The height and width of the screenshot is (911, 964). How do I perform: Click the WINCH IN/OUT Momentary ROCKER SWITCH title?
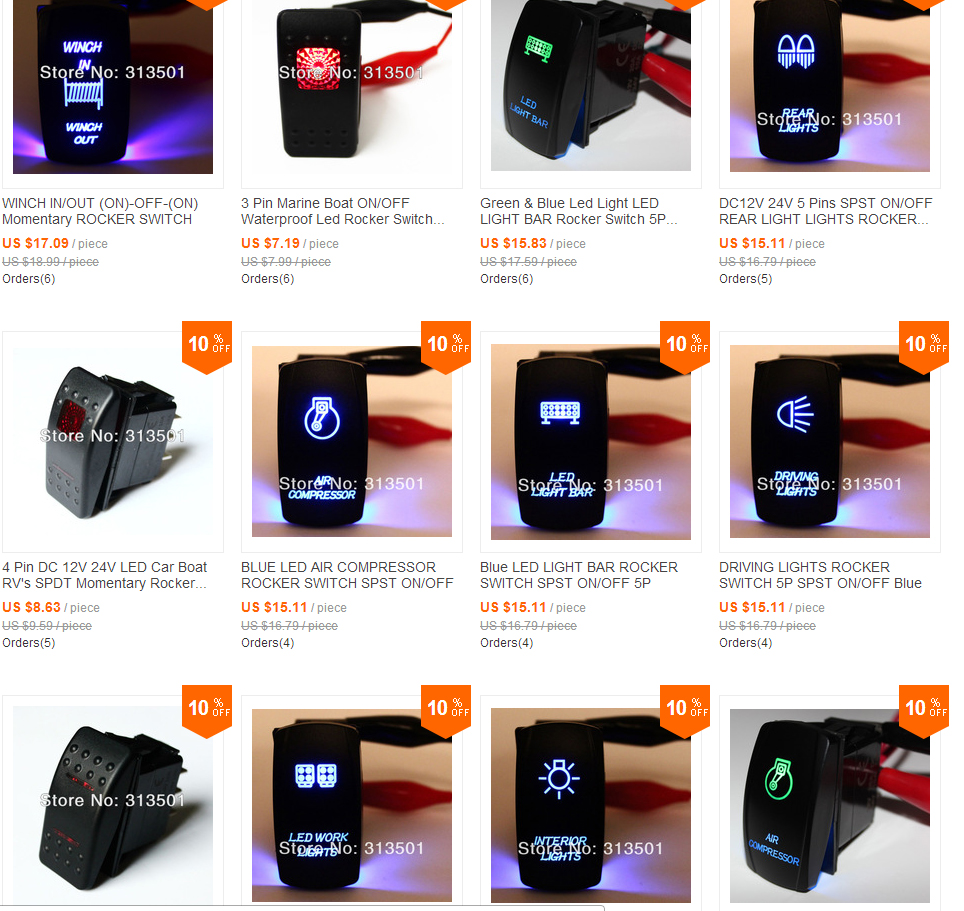(x=100, y=211)
